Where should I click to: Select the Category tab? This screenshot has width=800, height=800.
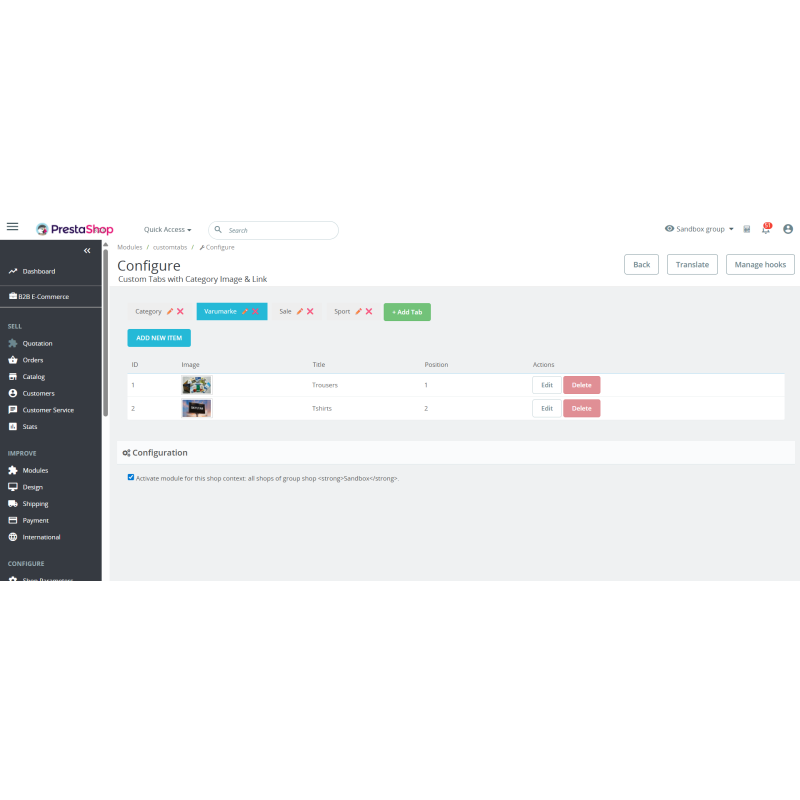tap(148, 312)
